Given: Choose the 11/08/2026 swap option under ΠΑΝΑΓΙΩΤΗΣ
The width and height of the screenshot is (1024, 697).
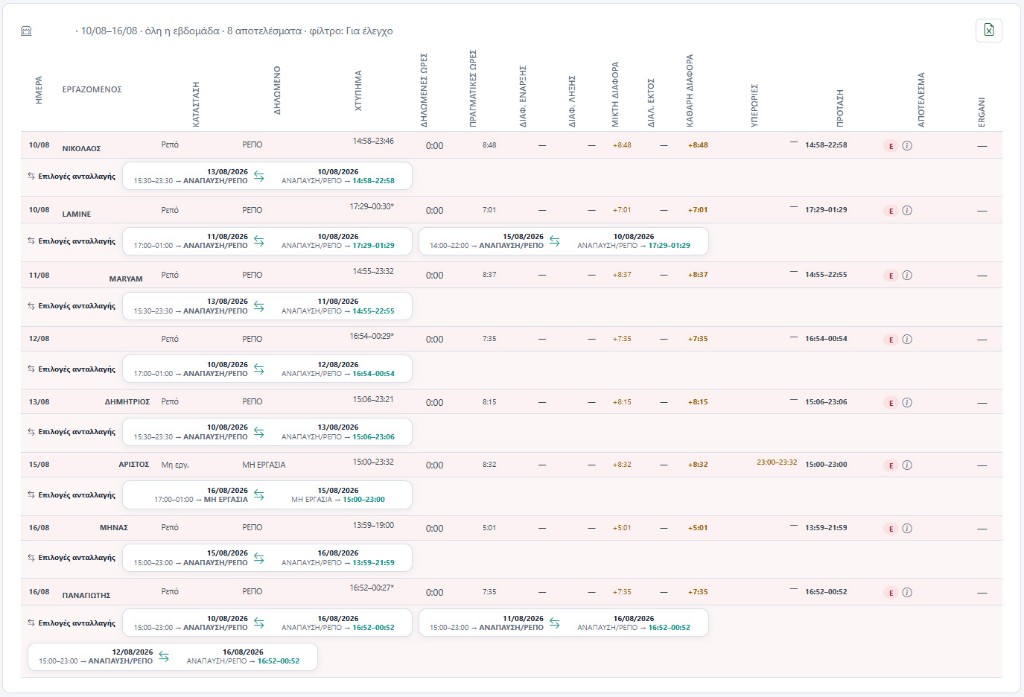Looking at the screenshot, I should [x=563, y=623].
